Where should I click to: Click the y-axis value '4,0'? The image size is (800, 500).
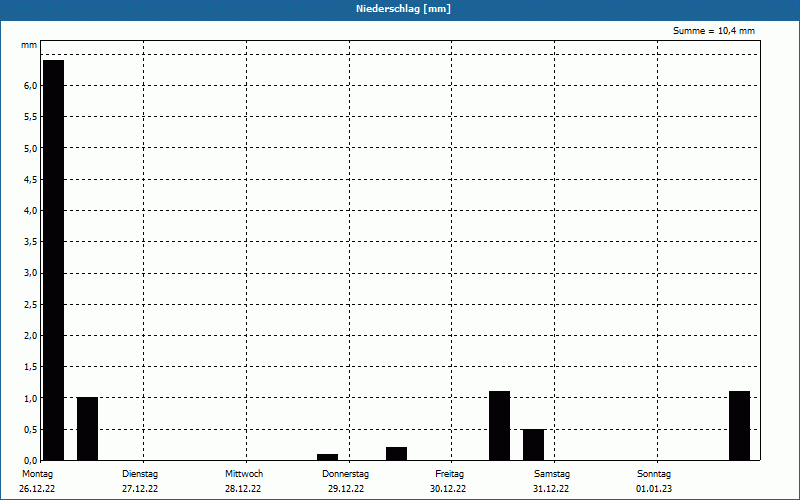point(31,211)
